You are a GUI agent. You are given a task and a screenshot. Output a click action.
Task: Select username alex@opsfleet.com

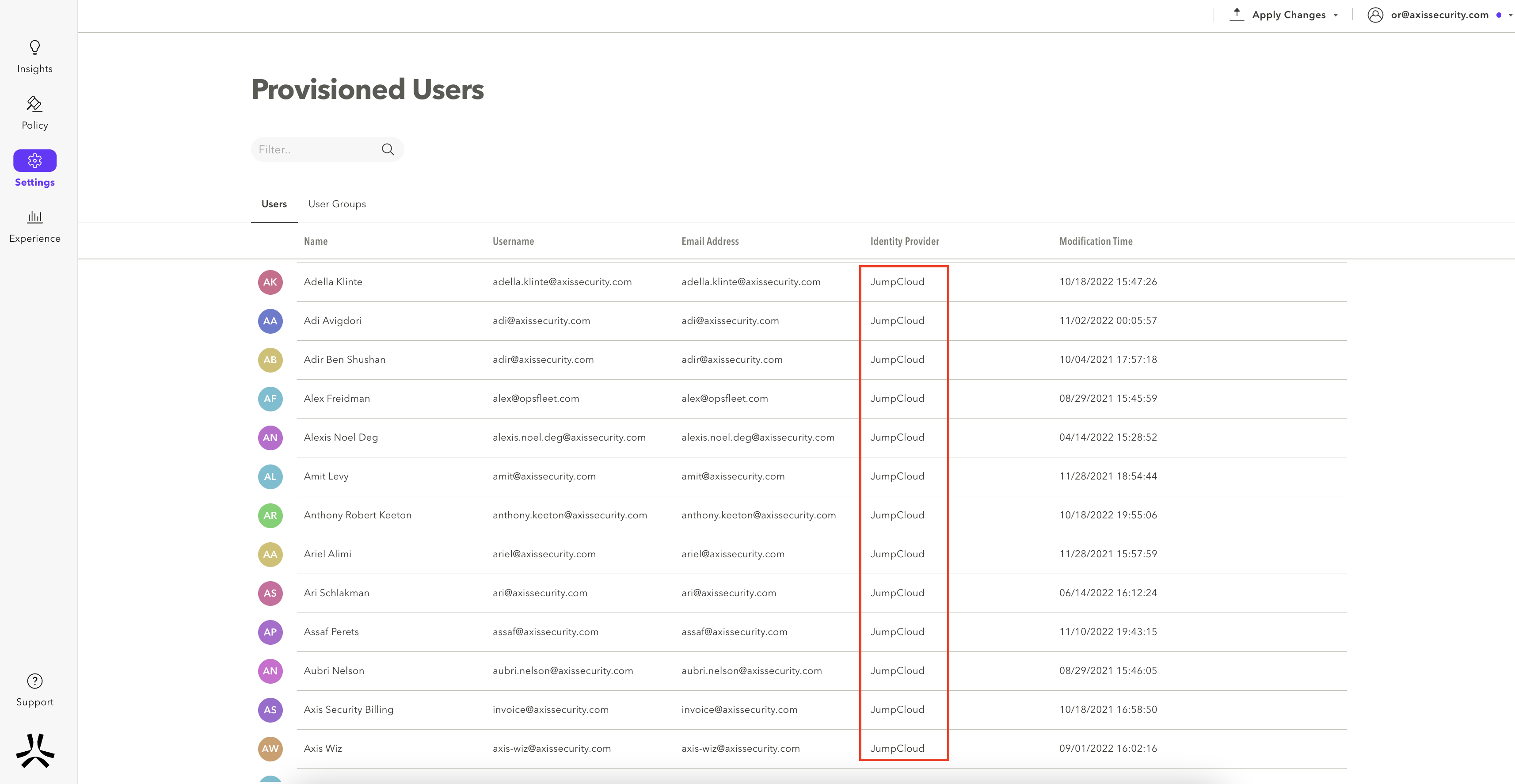[x=536, y=398]
